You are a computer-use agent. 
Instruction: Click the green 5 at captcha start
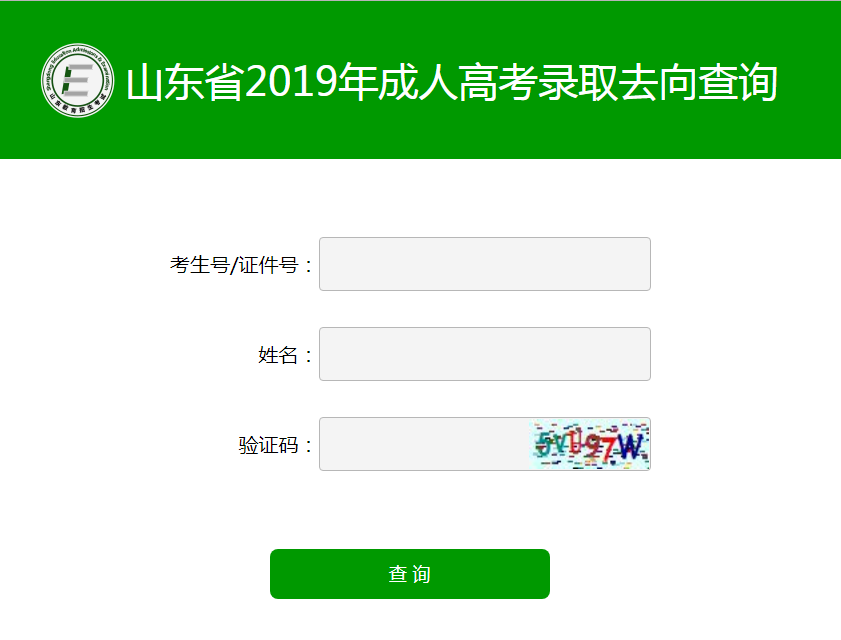(x=542, y=444)
